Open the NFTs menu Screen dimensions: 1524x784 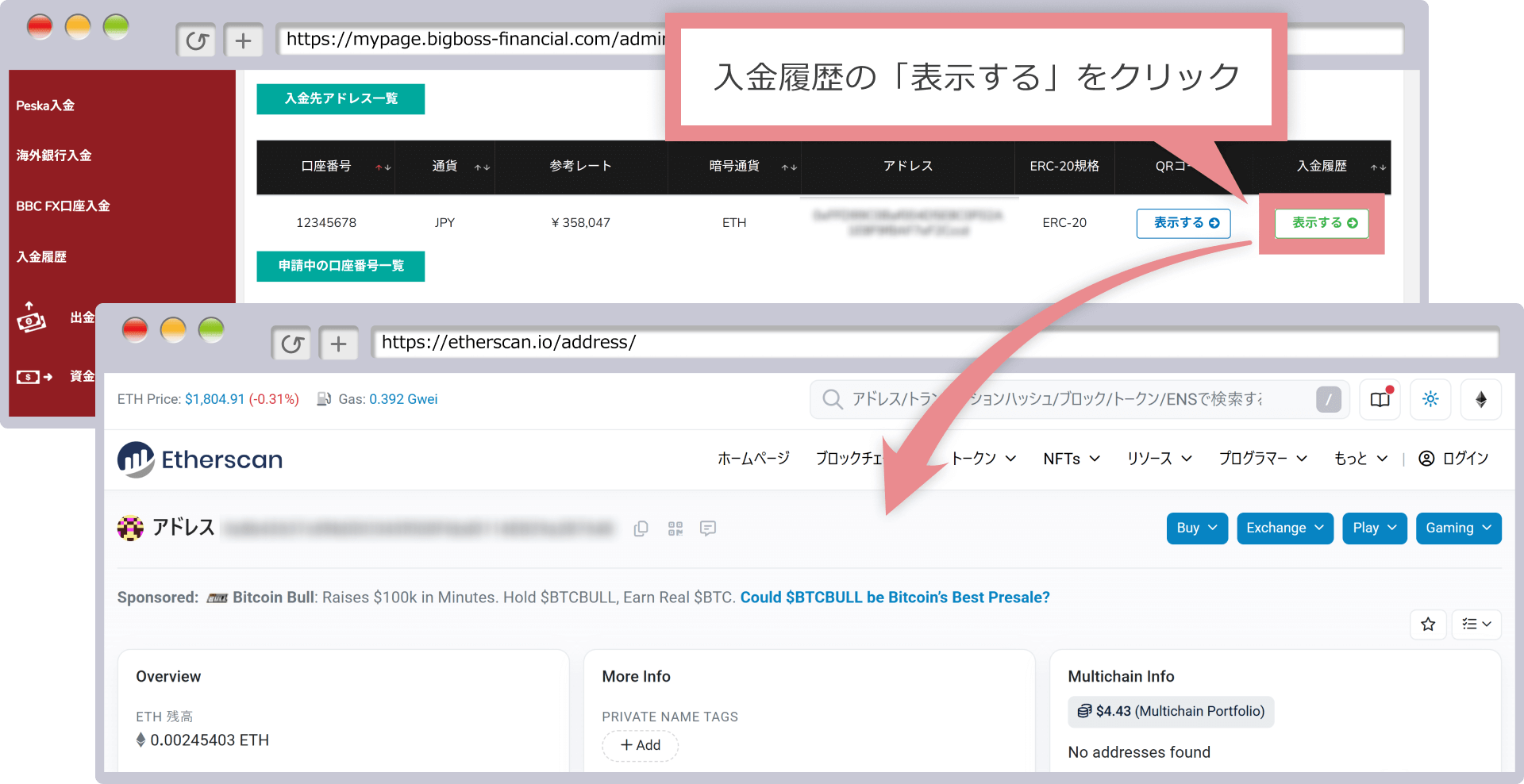[1071, 459]
